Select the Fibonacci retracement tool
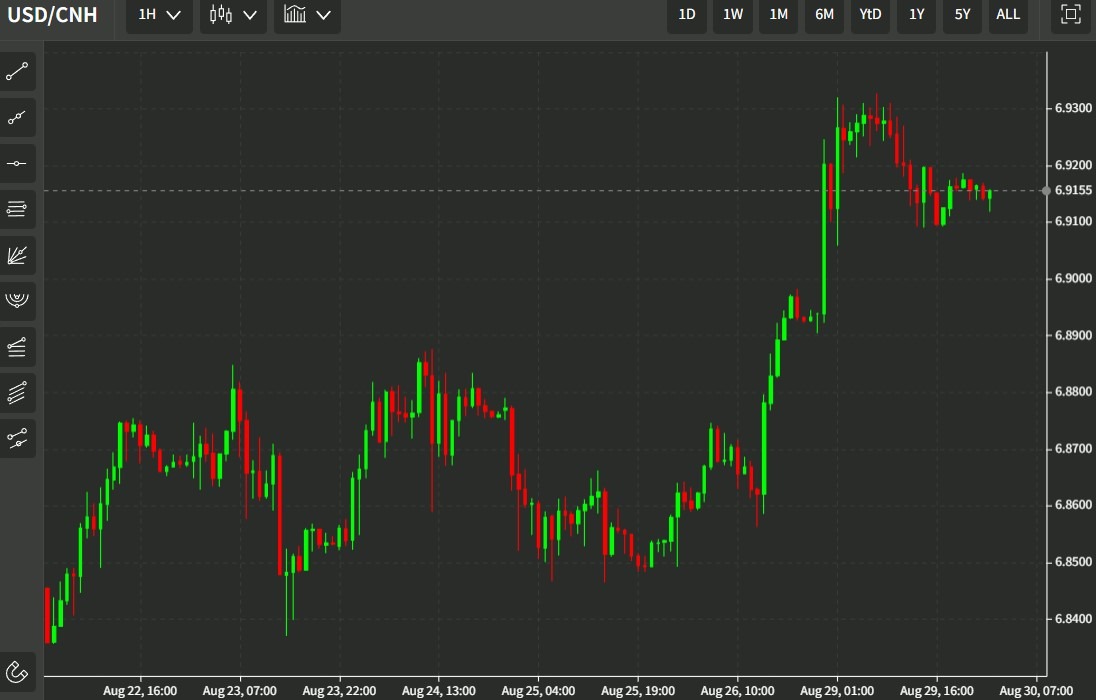Screen dimensions: 1096x700 (x=17, y=347)
